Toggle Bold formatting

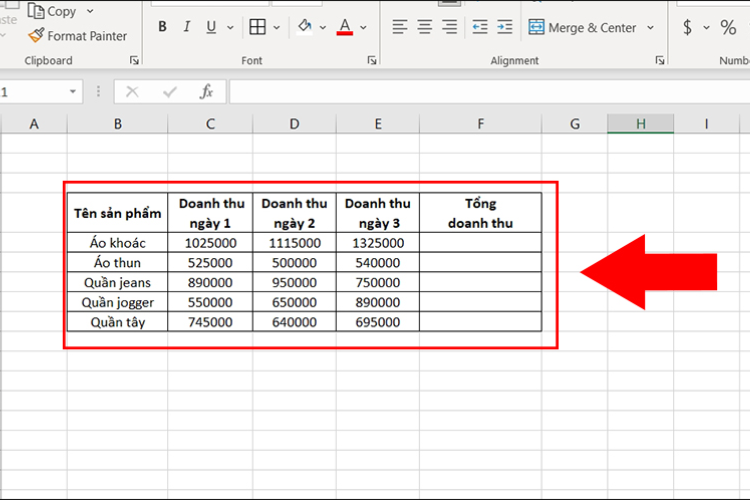163,27
